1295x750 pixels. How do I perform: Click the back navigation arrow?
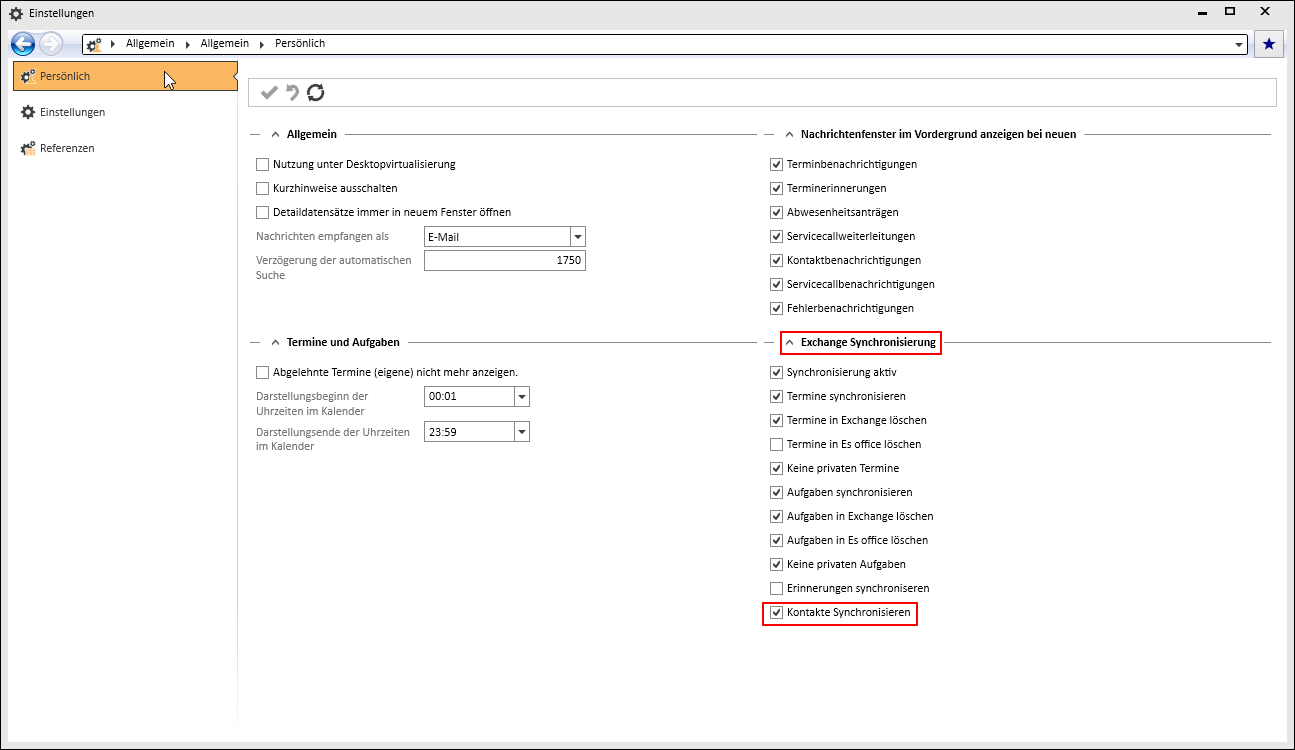[x=23, y=44]
